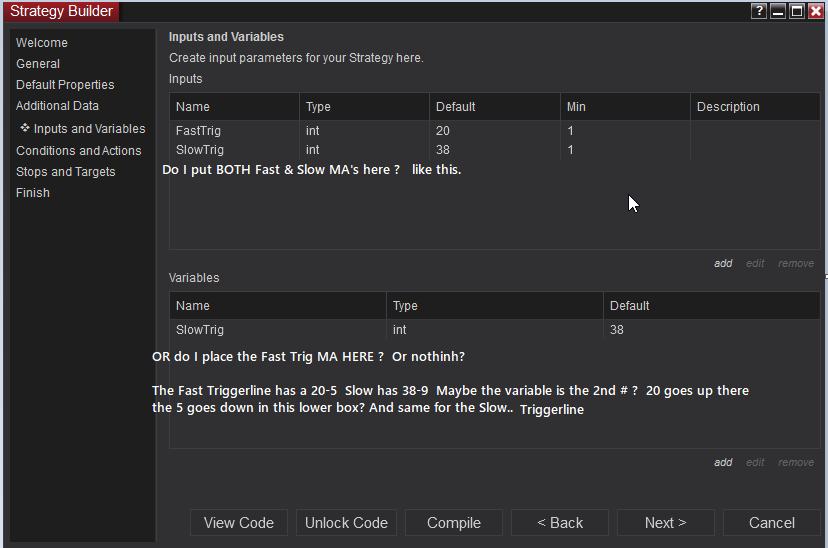Compile the strategy
The image size is (828, 548).
click(454, 523)
